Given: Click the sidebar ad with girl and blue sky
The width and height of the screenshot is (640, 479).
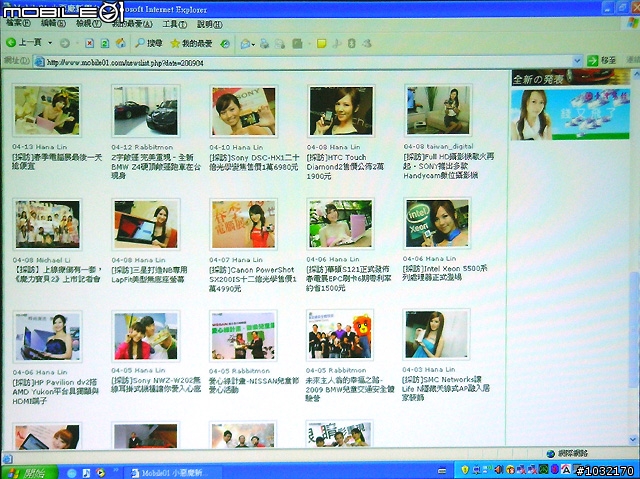Looking at the screenshot, I should click(570, 114).
